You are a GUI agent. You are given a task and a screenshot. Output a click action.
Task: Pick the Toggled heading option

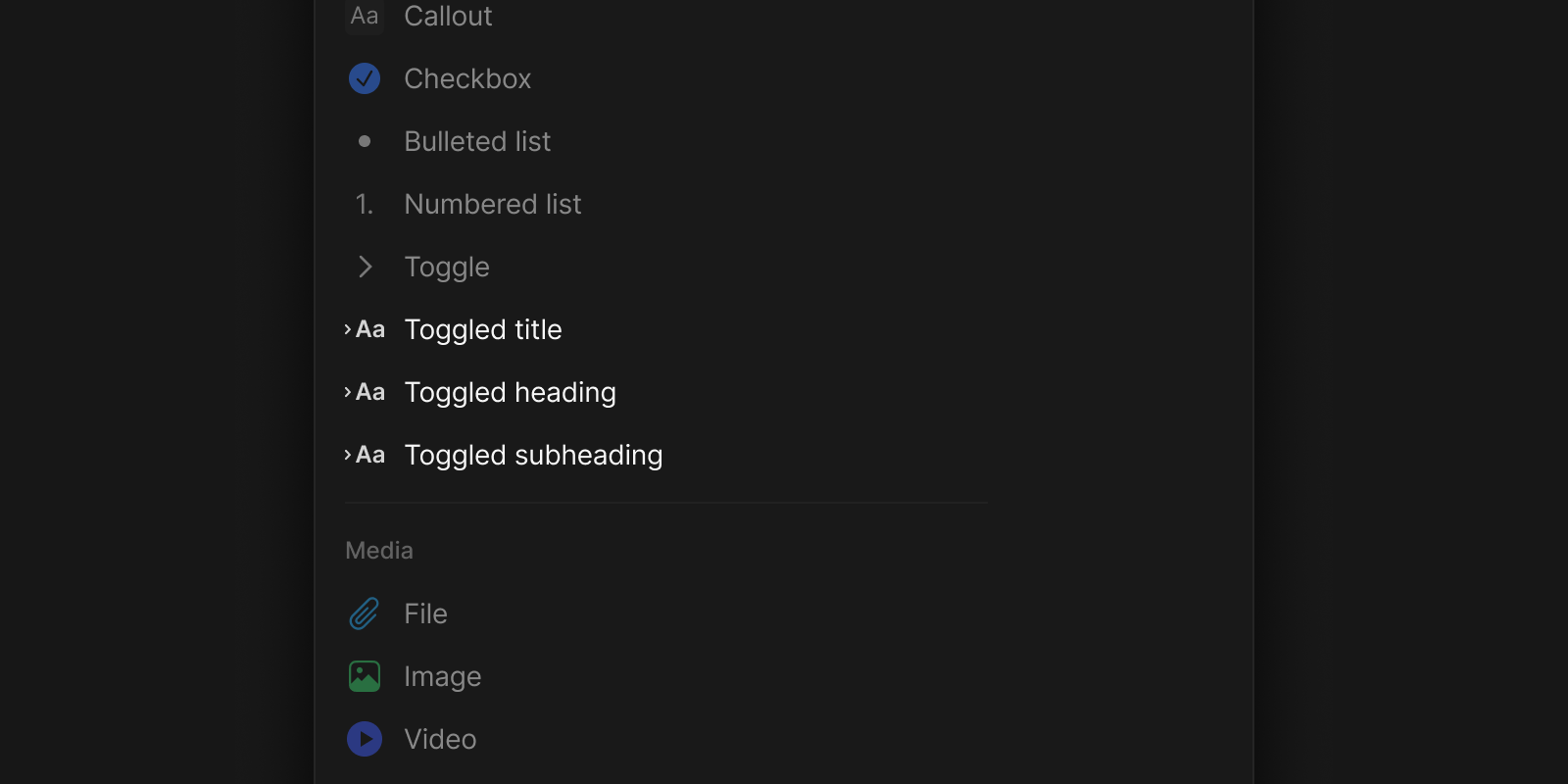(x=510, y=392)
